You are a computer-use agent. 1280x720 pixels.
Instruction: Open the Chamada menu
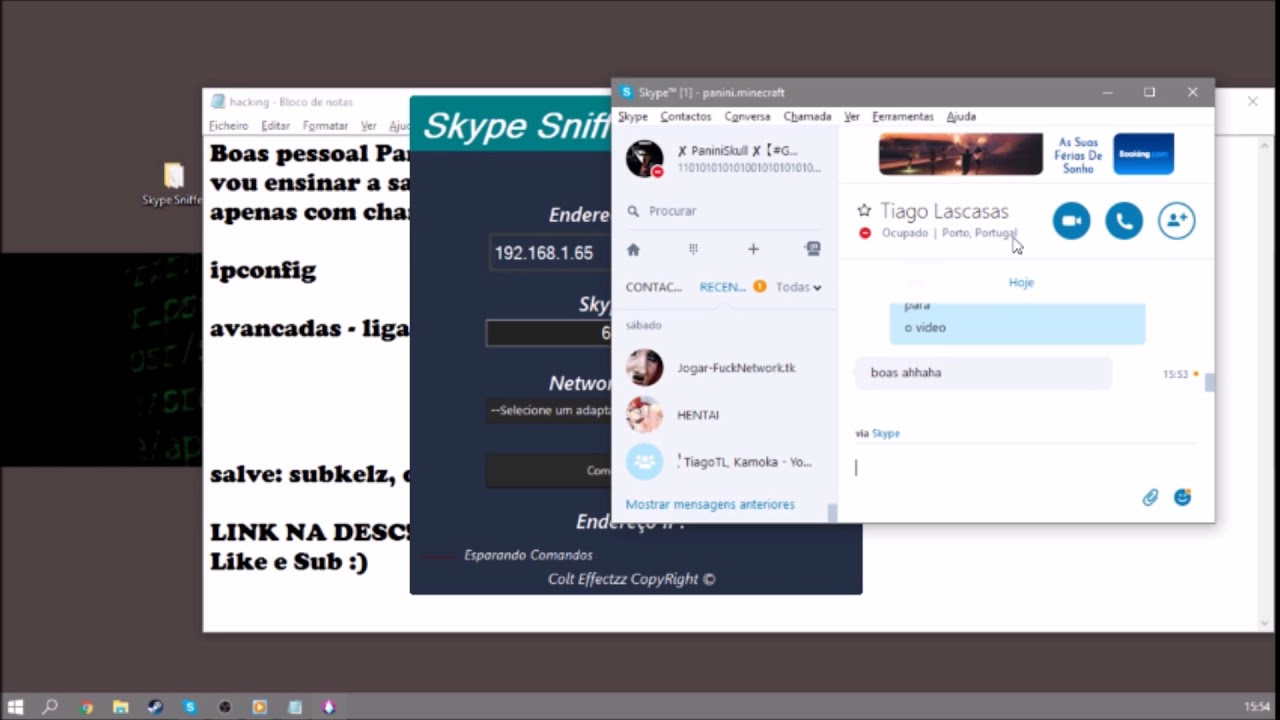coord(807,117)
